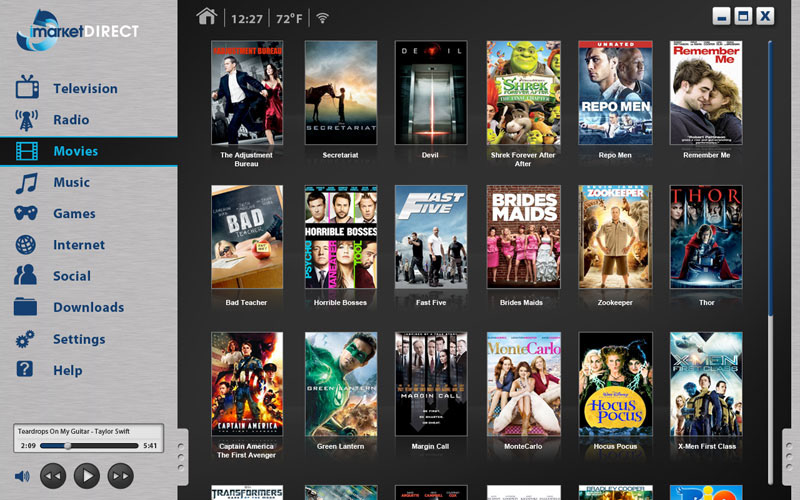Click the Games controller icon
Image resolution: width=800 pixels, height=500 pixels.
tap(26, 213)
